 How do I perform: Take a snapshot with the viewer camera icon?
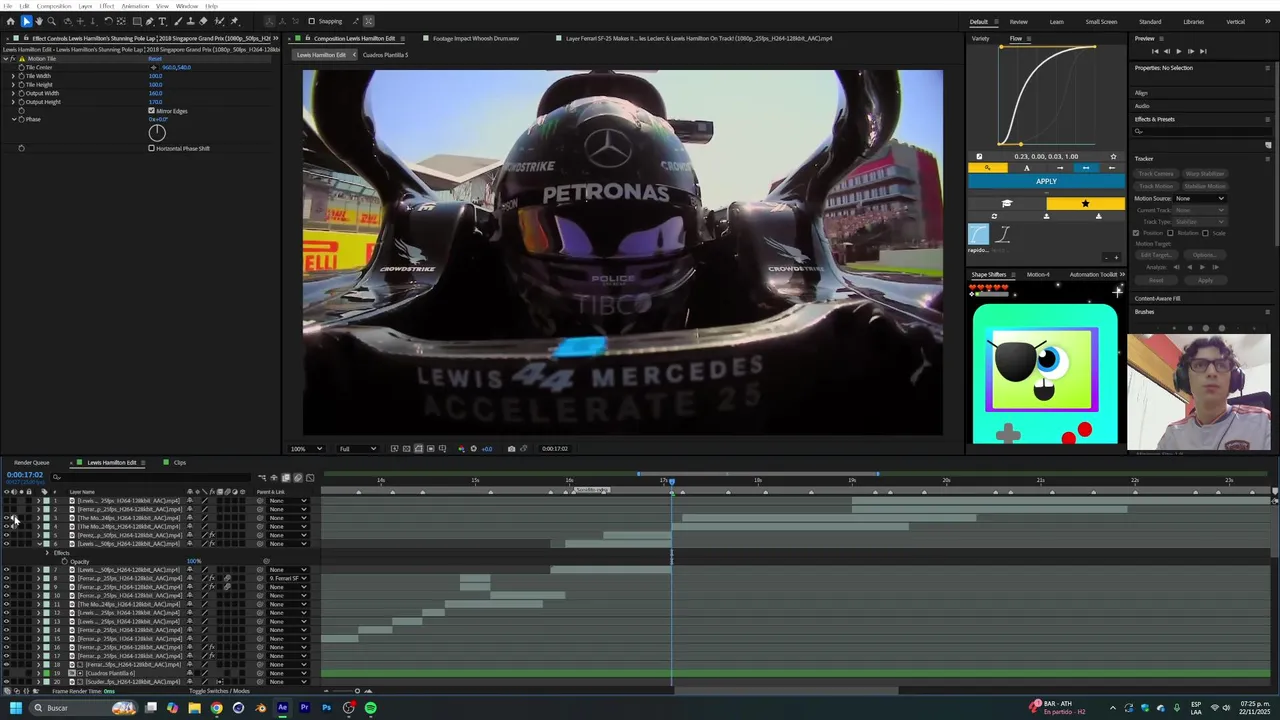tap(511, 448)
